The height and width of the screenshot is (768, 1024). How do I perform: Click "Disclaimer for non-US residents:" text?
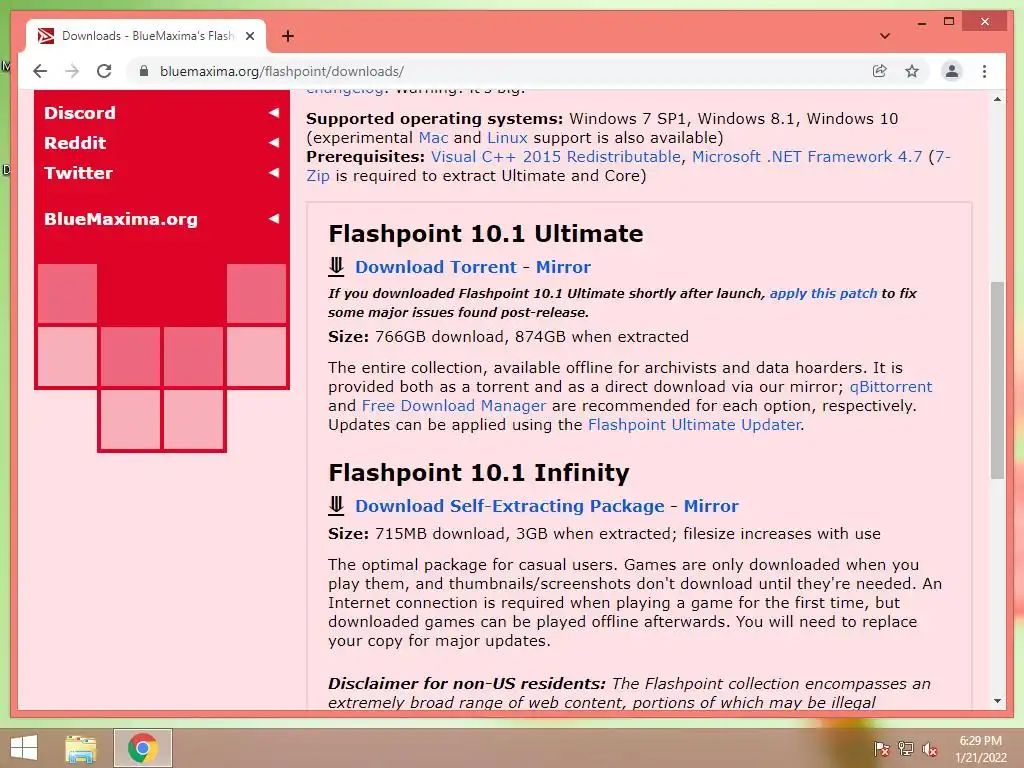tap(467, 684)
